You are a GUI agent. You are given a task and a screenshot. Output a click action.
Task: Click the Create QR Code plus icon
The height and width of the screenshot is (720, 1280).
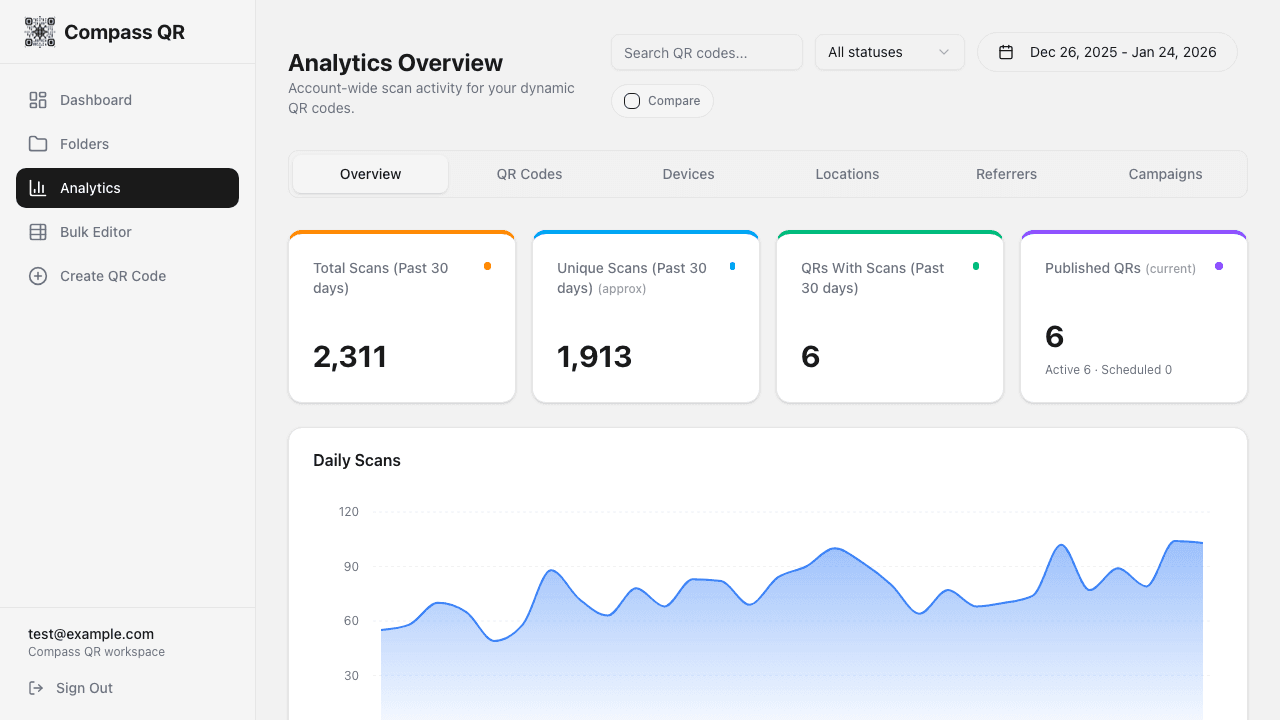coord(38,276)
